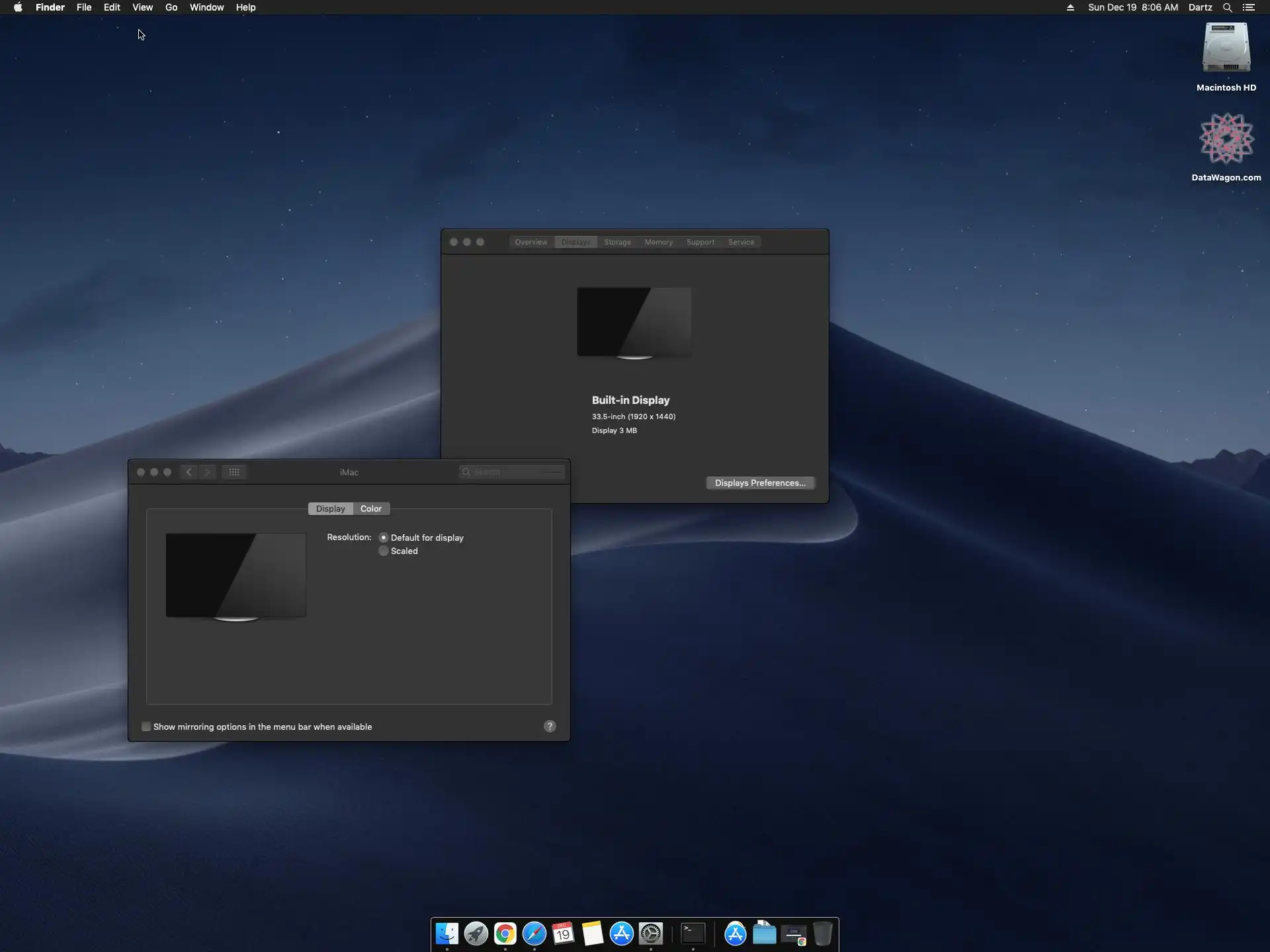
Task: Open the Trash in the dock
Action: [822, 933]
